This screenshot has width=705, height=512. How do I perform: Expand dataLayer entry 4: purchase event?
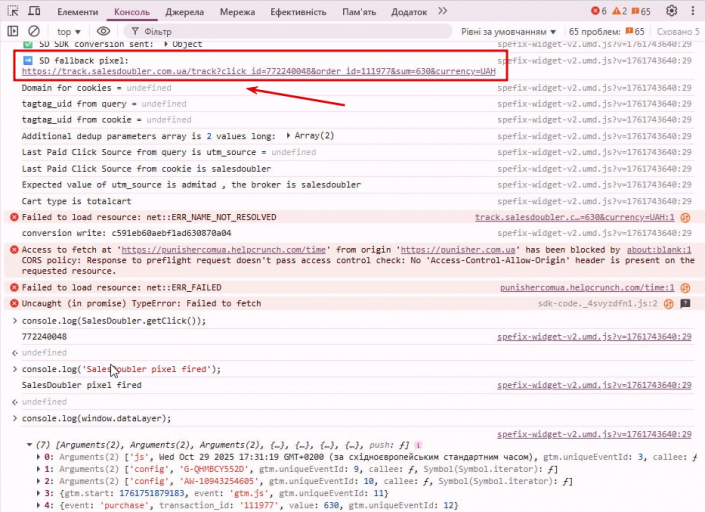[x=38, y=506]
